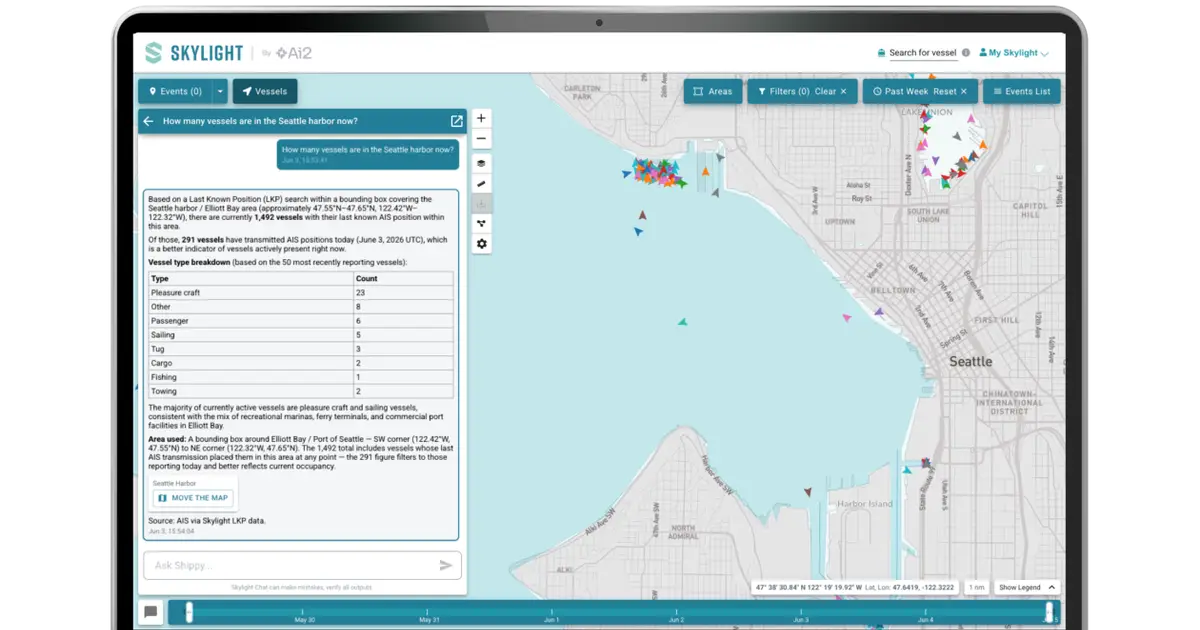Reset time range with X next to Reset
This screenshot has width=1200, height=630.
coord(964,91)
